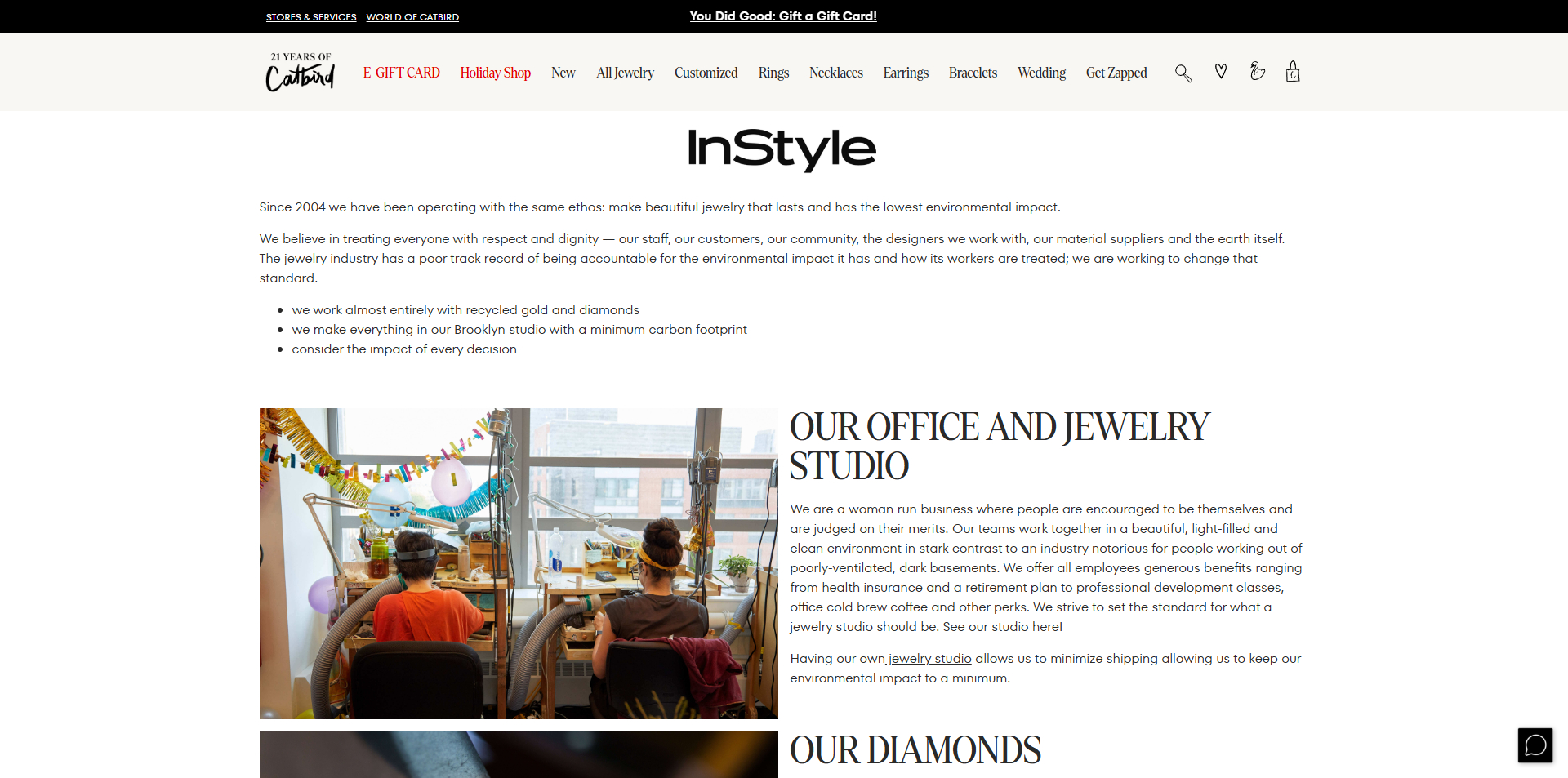Viewport: 1568px width, 778px height.
Task: Select the Get Zapped nav item
Action: [1116, 73]
